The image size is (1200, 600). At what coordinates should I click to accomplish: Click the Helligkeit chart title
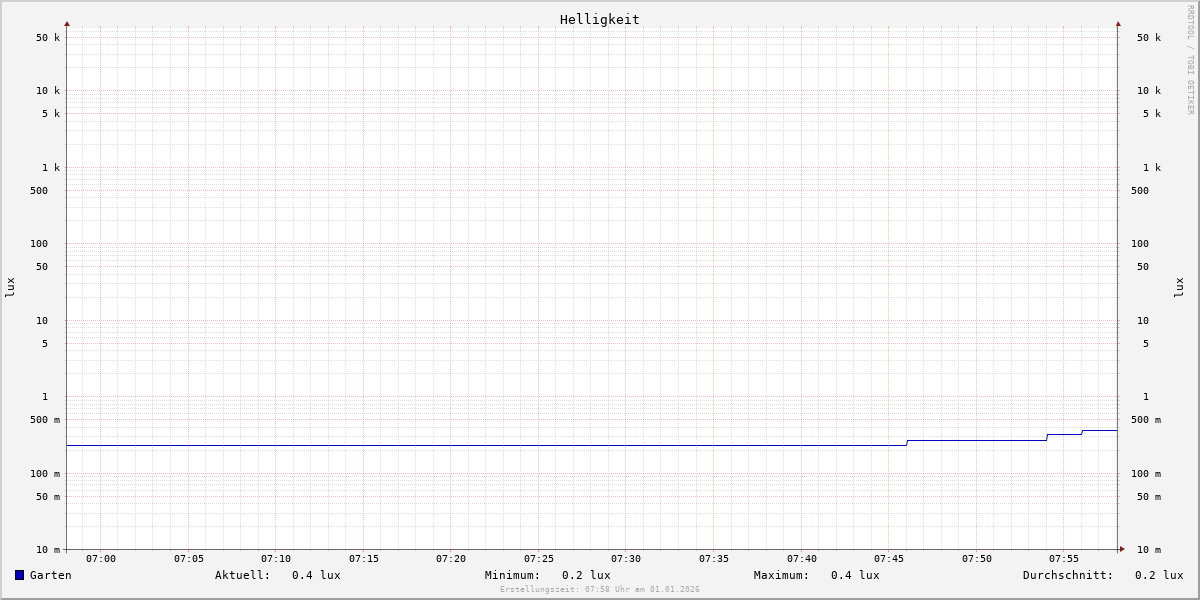pyautogui.click(x=599, y=19)
